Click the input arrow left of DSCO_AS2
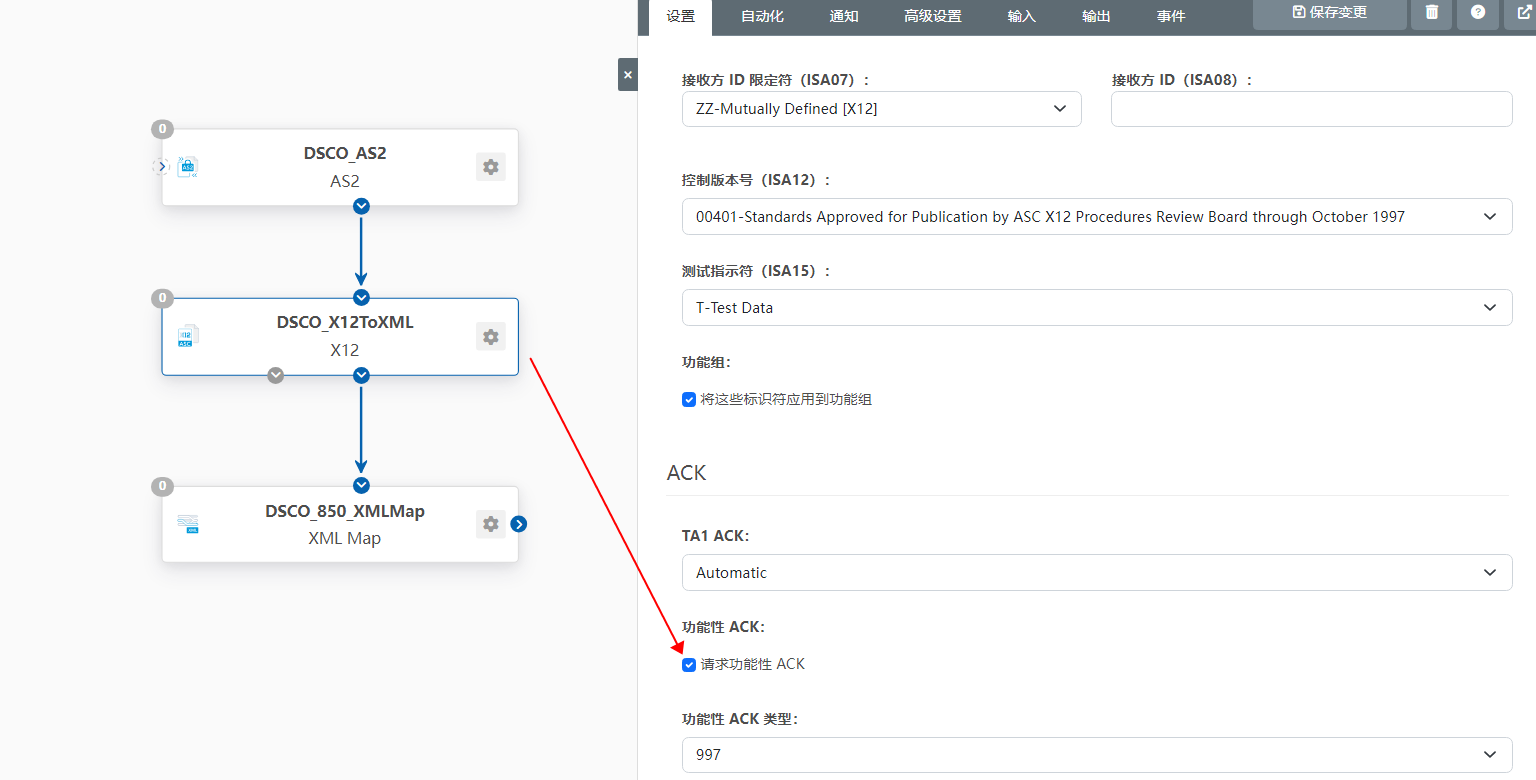The height and width of the screenshot is (780, 1536). [162, 166]
